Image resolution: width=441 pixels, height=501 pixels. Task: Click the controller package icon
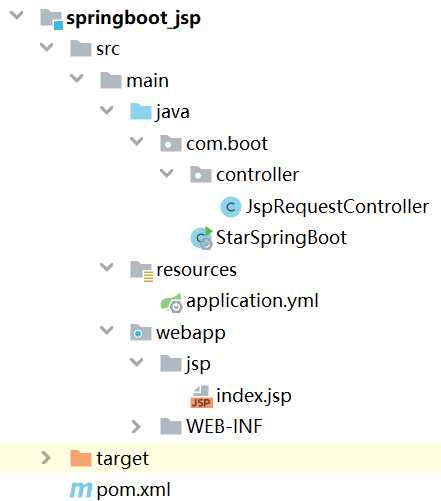tap(201, 175)
